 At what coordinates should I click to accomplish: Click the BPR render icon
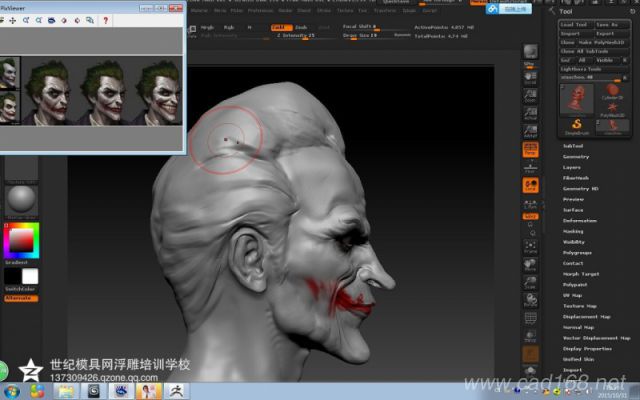click(531, 52)
